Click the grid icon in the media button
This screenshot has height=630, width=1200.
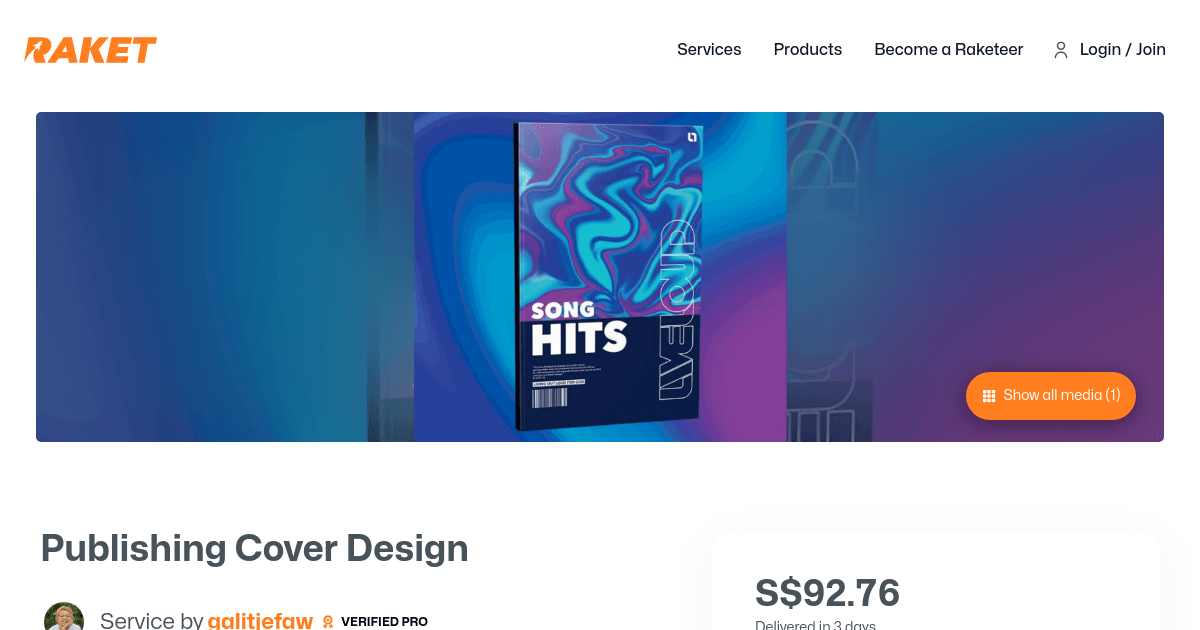tap(989, 396)
